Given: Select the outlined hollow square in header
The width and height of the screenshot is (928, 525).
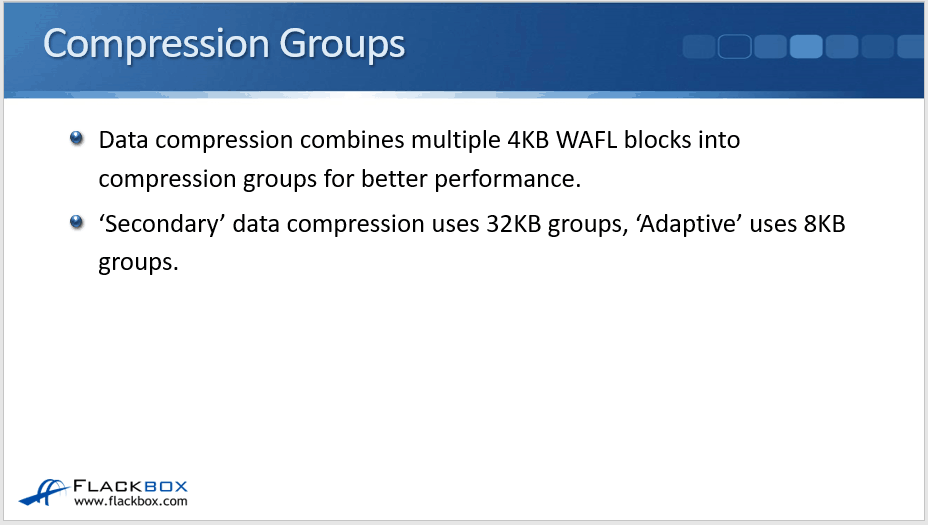Looking at the screenshot, I should coord(734,47).
